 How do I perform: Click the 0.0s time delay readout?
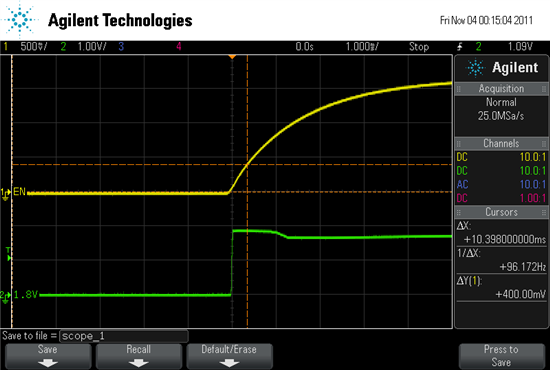[x=304, y=47]
